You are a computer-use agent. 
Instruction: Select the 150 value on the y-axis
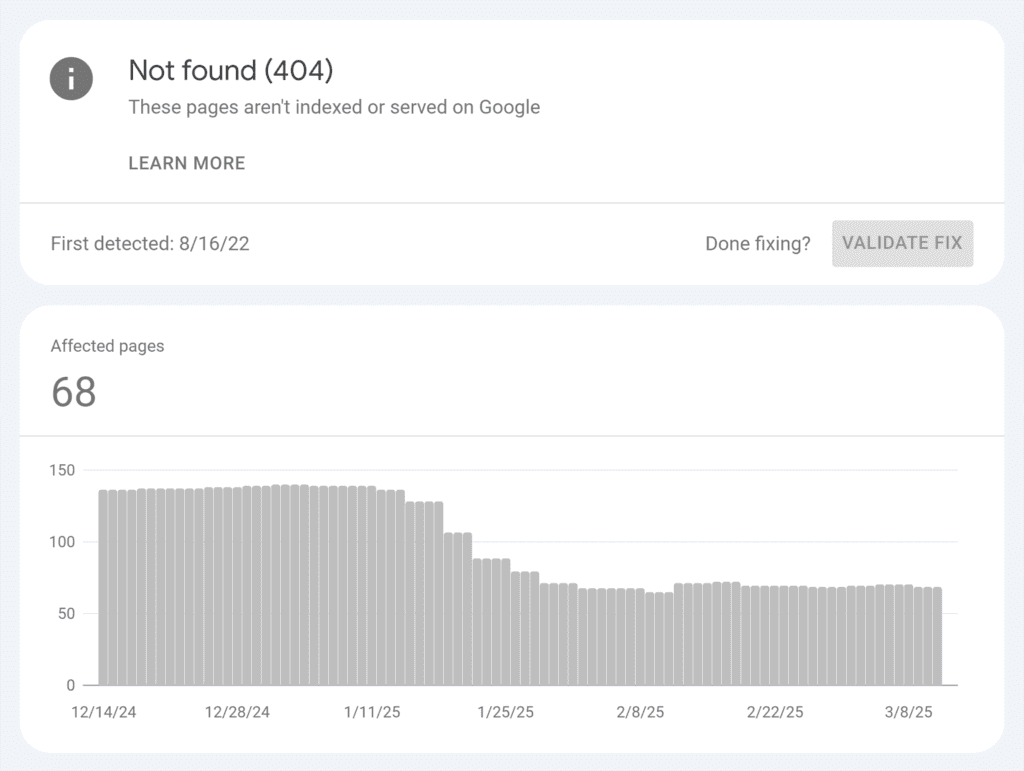61,470
